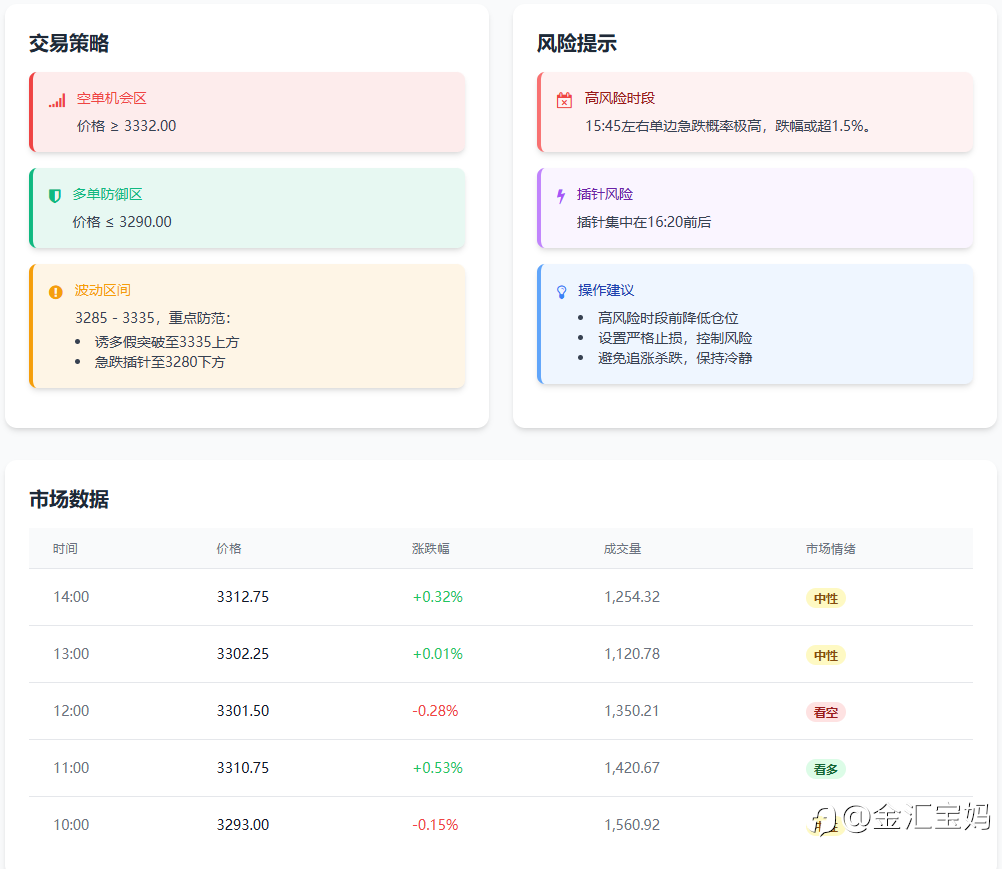This screenshot has width=1002, height=869.
Task: Click the 看多 sentiment badge
Action: tap(826, 769)
